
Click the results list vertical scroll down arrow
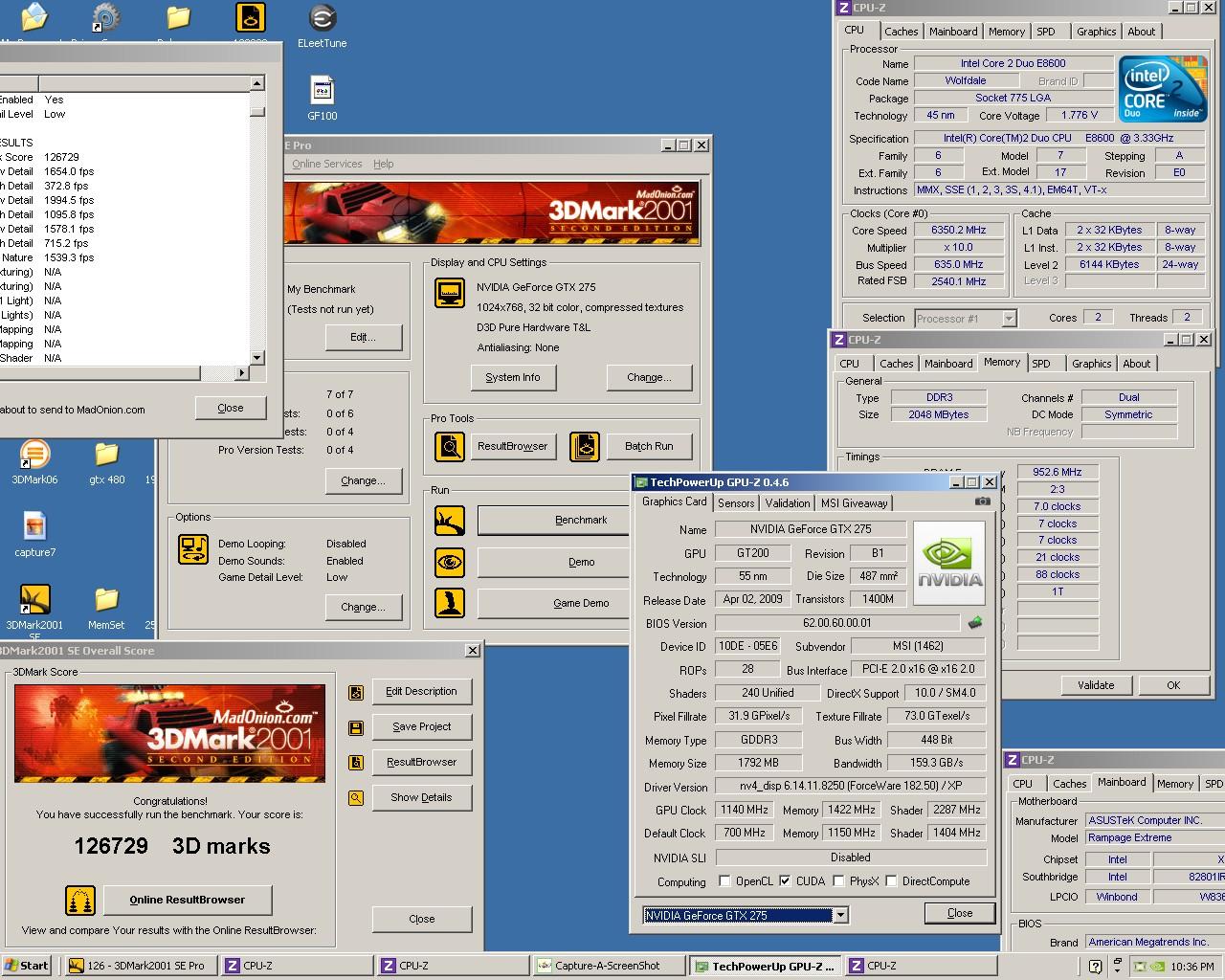pyautogui.click(x=256, y=358)
